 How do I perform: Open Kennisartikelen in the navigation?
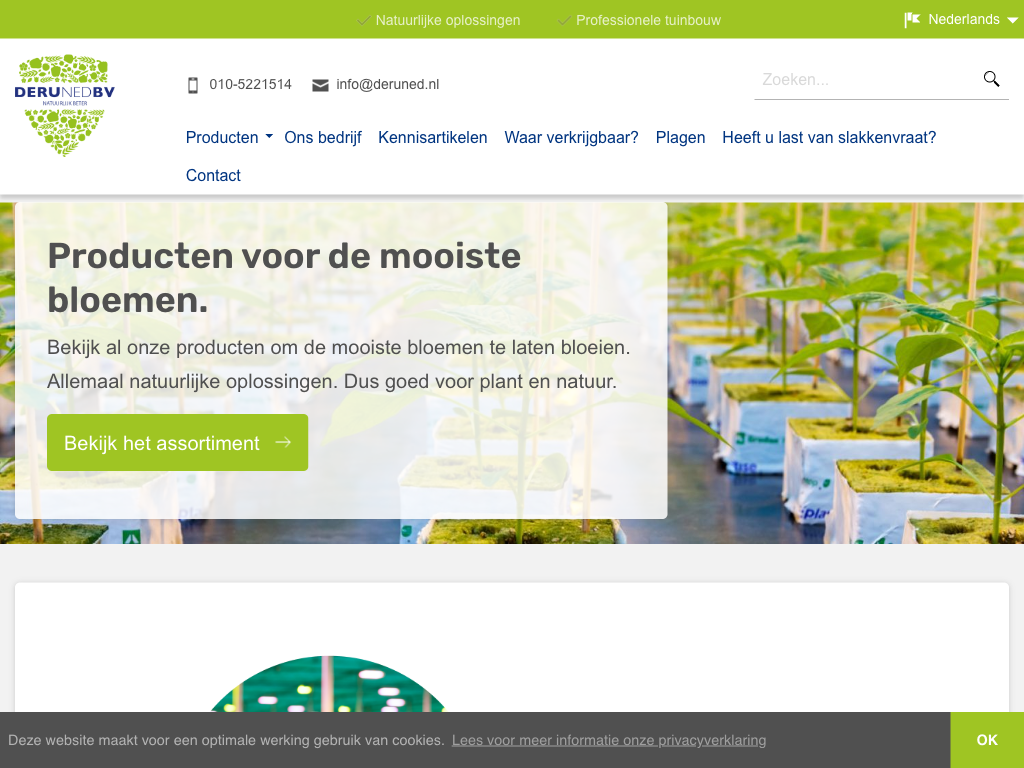[x=432, y=138]
